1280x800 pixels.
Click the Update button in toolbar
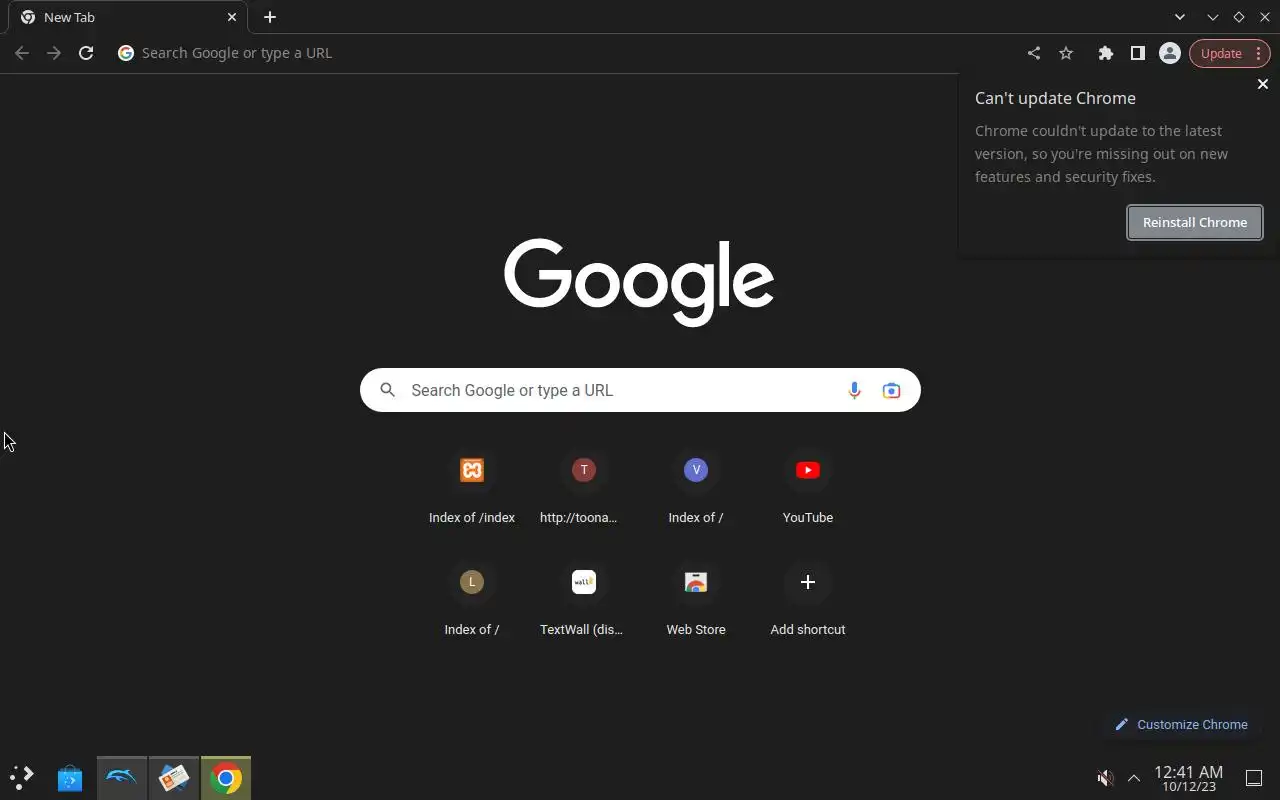[x=1229, y=53]
